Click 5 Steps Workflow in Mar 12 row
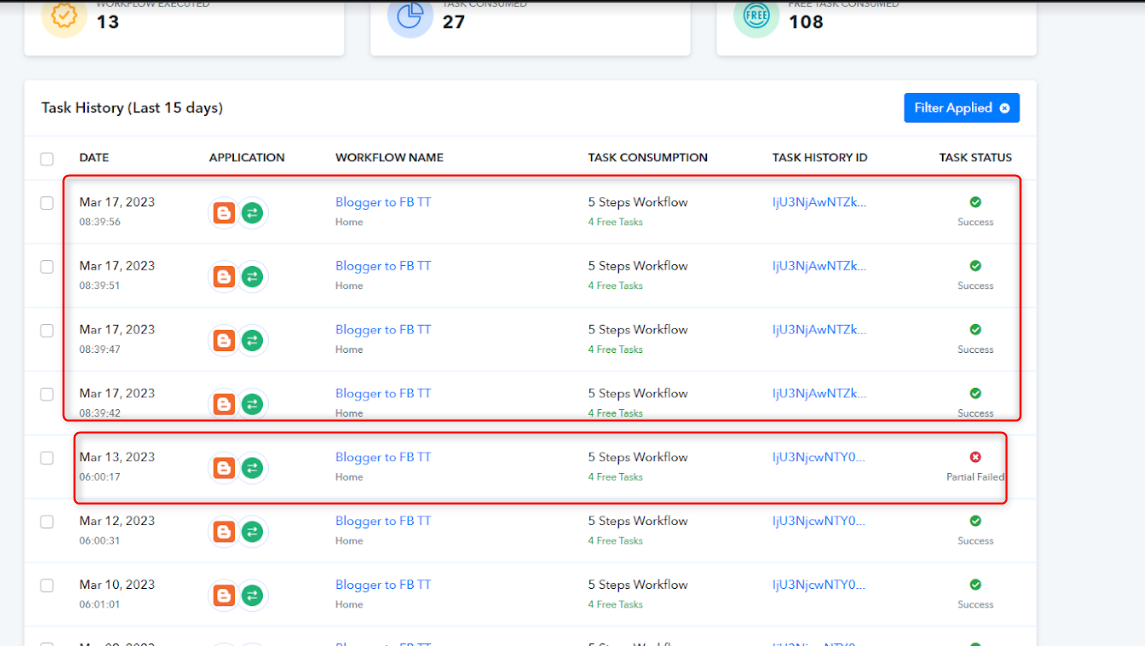 point(637,520)
